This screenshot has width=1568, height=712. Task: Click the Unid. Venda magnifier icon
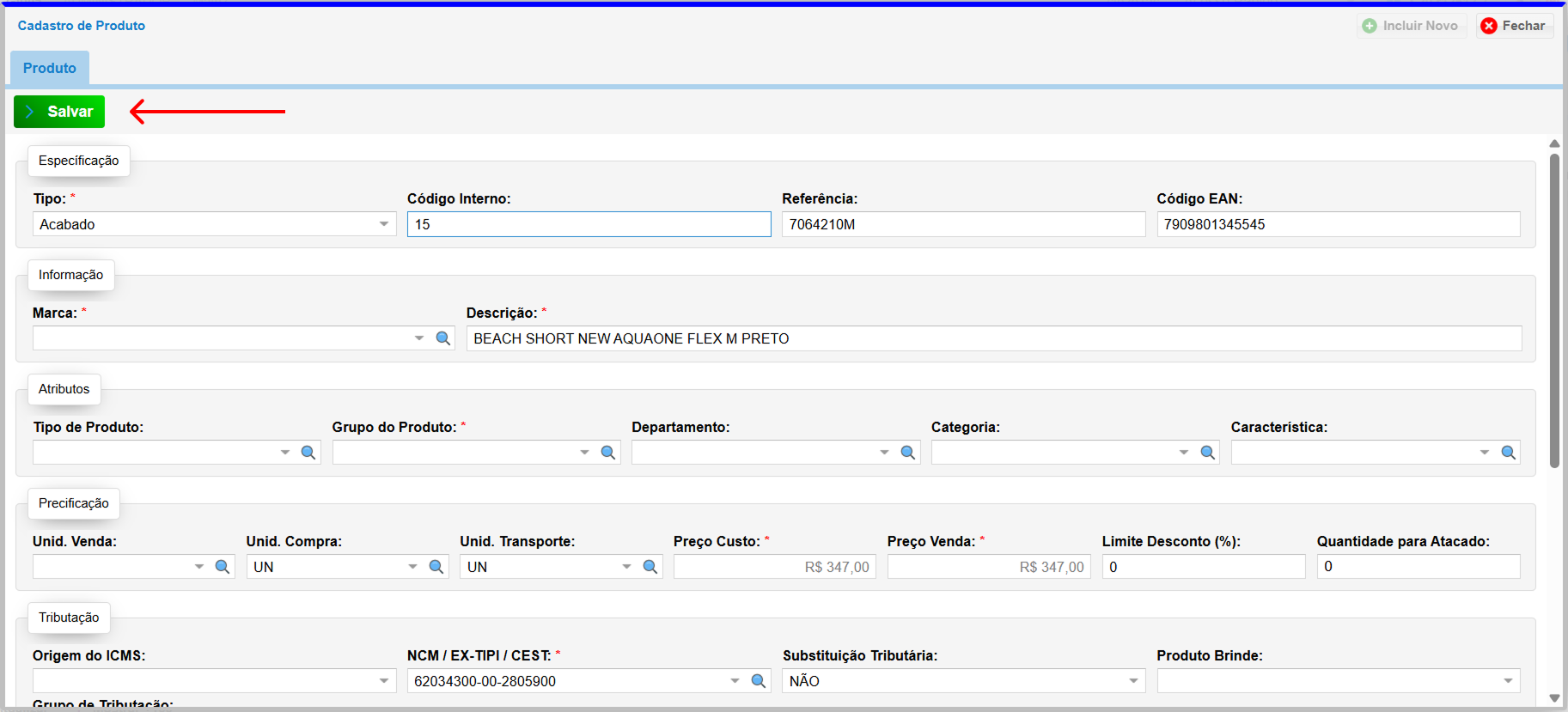(223, 567)
